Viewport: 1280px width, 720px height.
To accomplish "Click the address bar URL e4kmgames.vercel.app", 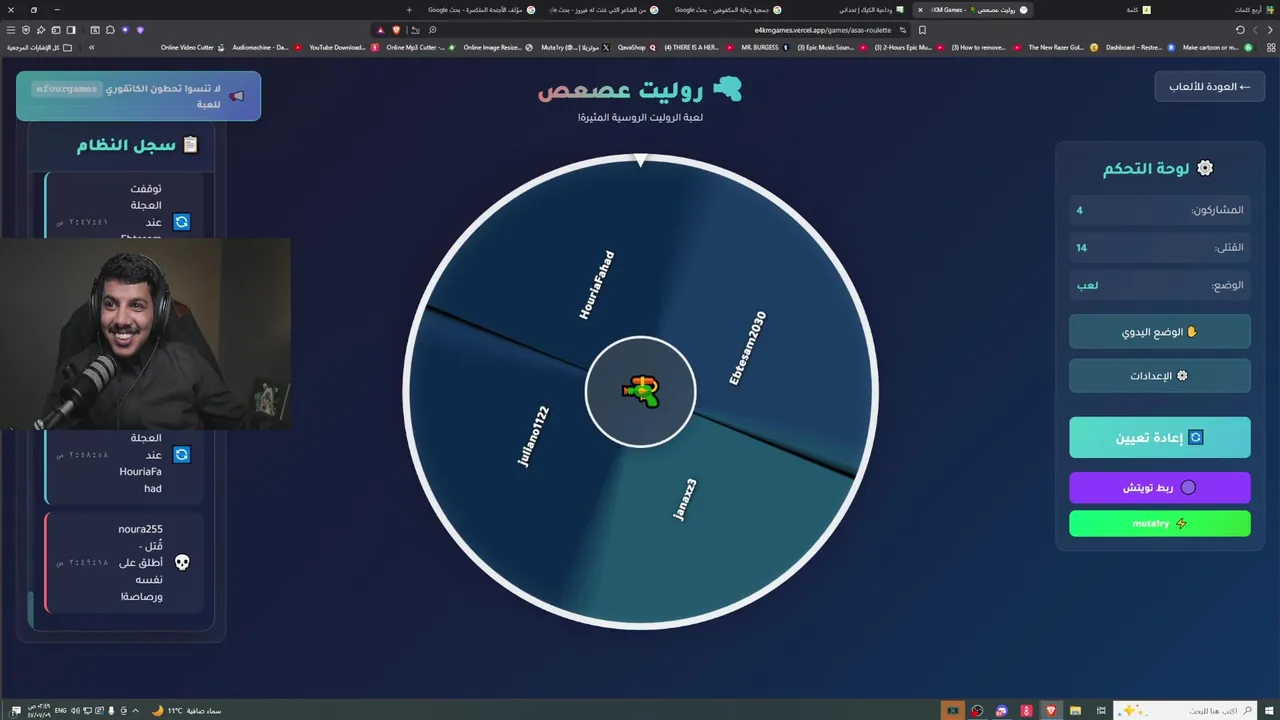I will point(822,30).
